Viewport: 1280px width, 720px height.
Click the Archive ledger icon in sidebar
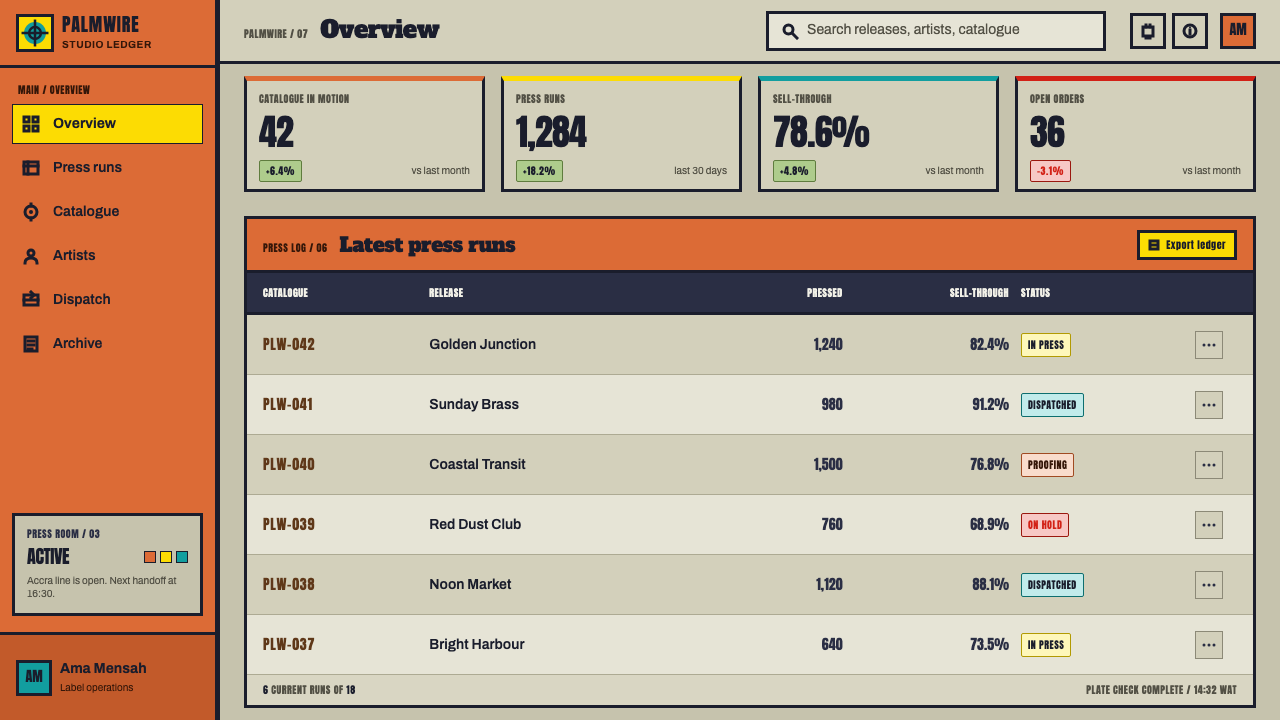point(31,344)
